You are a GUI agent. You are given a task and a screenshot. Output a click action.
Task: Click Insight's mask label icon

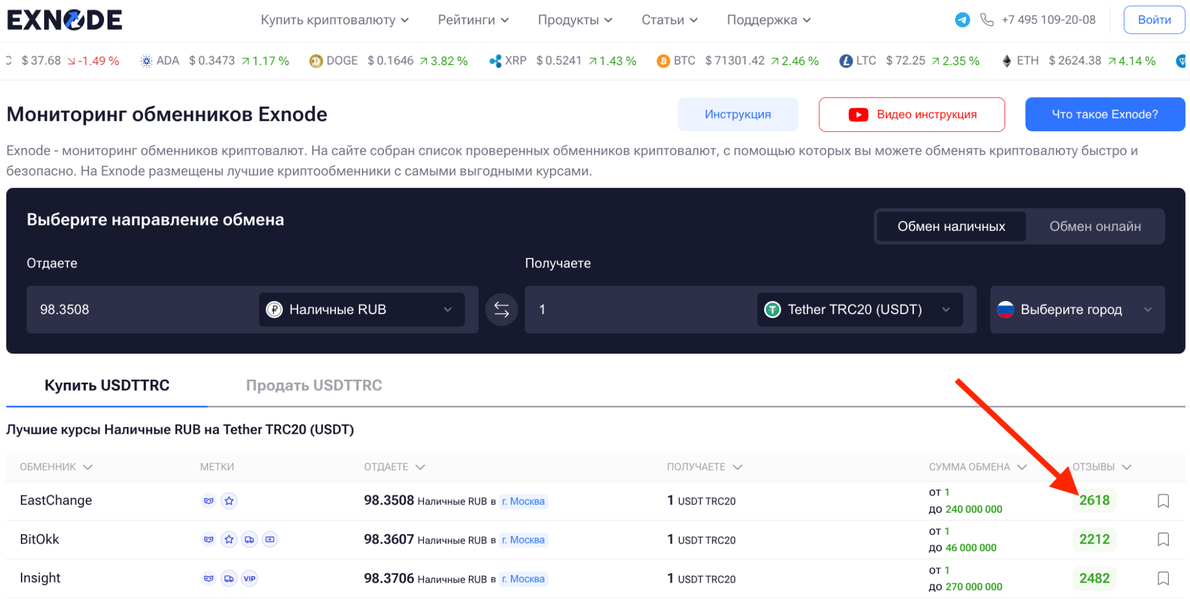coord(209,578)
